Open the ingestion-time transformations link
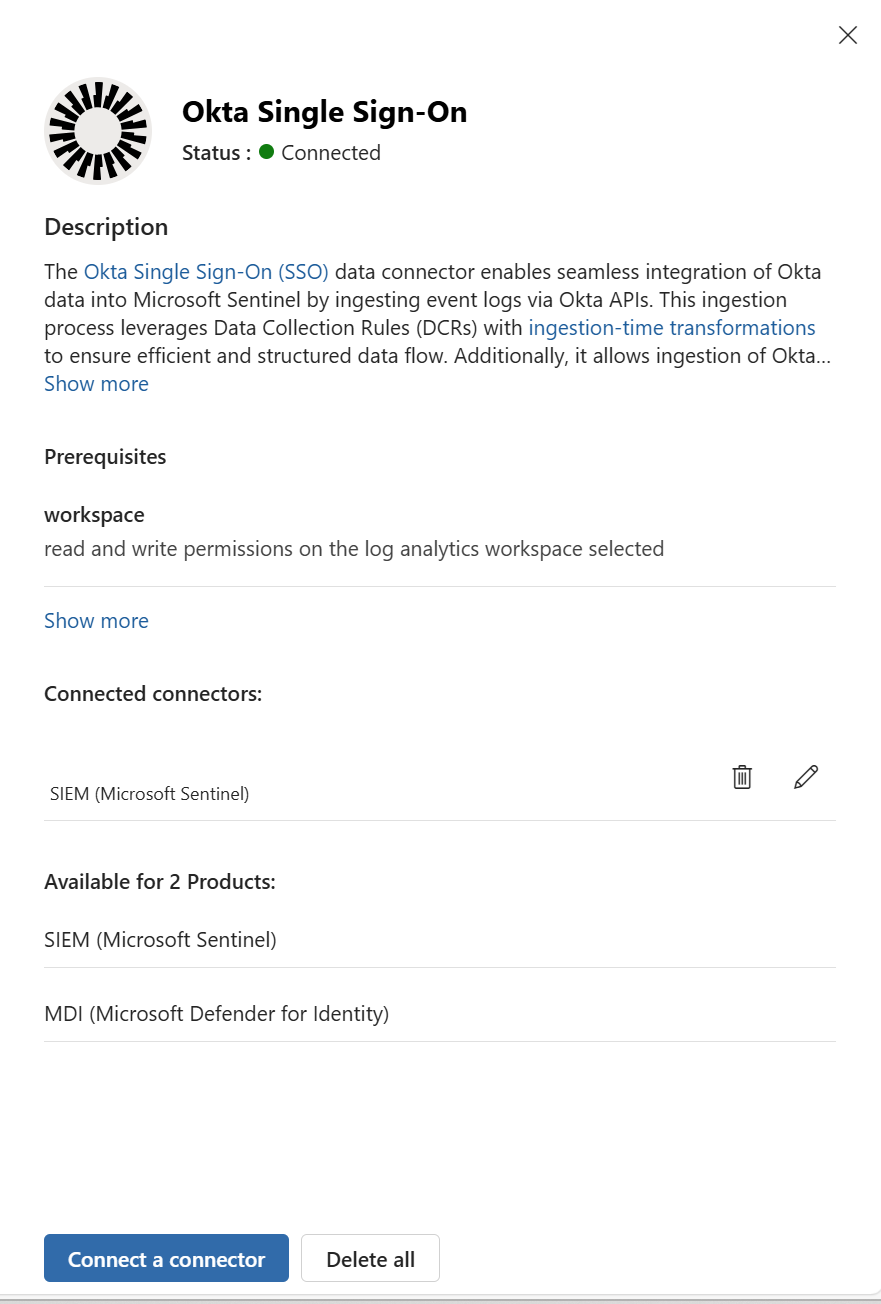The width and height of the screenshot is (881, 1304). tap(671, 327)
